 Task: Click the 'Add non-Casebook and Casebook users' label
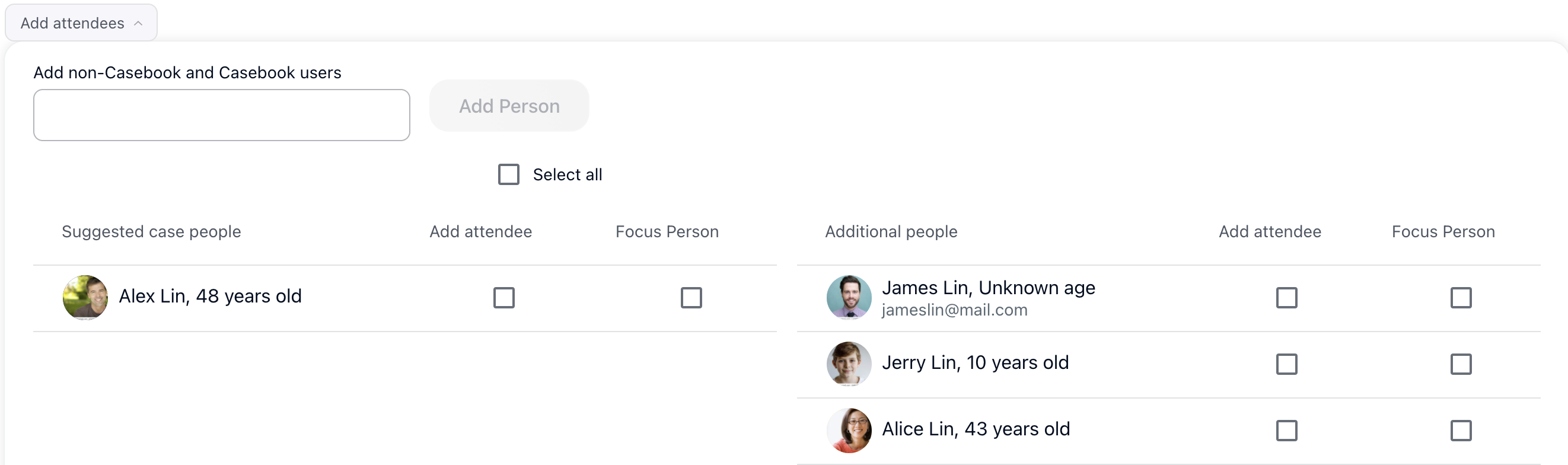click(x=187, y=73)
